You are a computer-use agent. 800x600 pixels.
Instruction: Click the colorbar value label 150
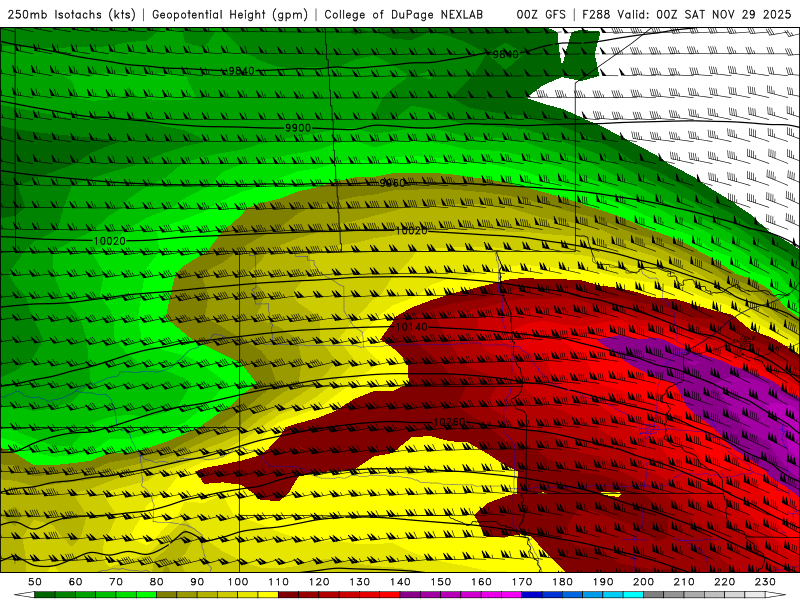(441, 582)
